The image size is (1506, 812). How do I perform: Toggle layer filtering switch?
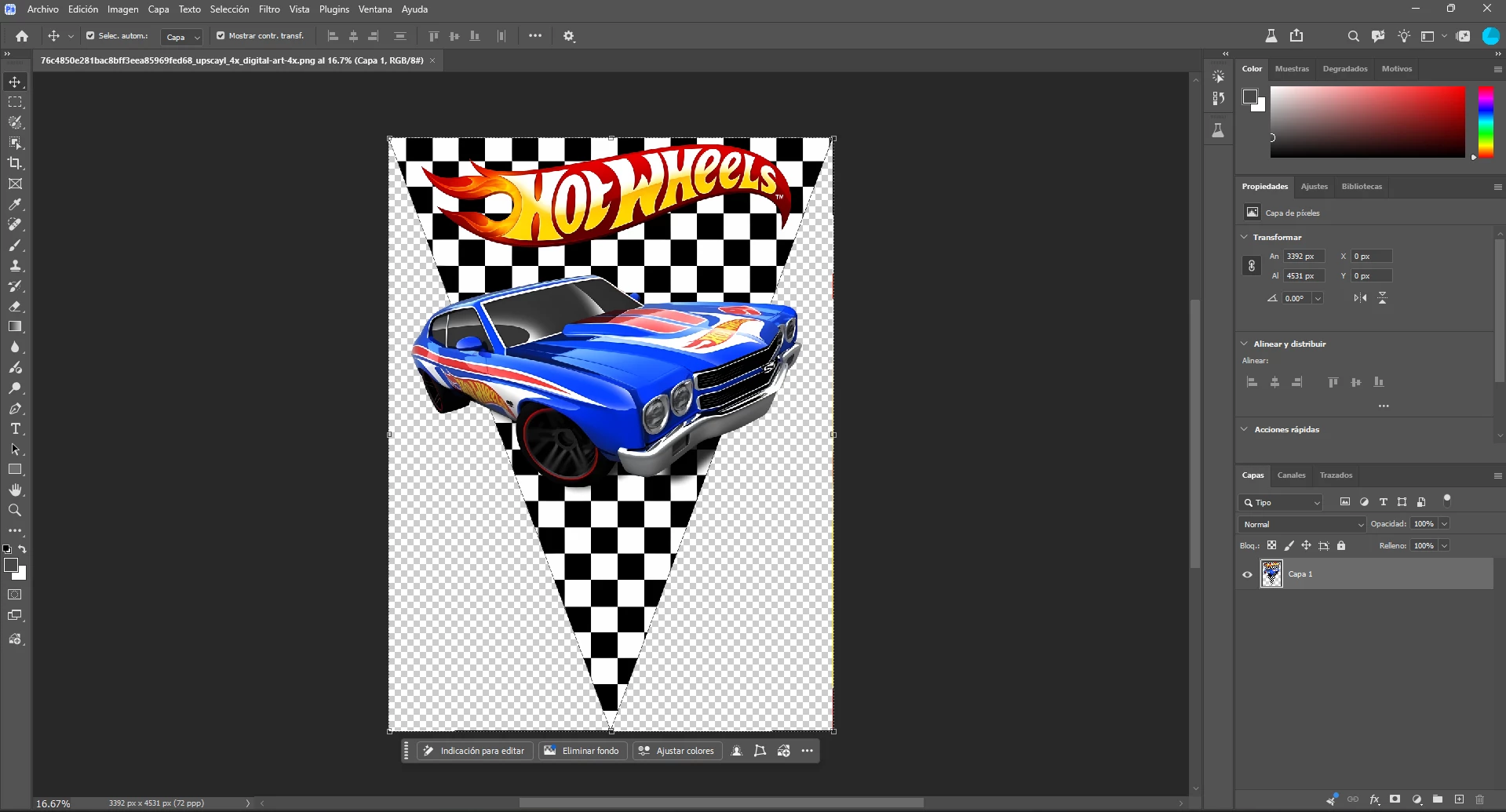(x=1447, y=501)
